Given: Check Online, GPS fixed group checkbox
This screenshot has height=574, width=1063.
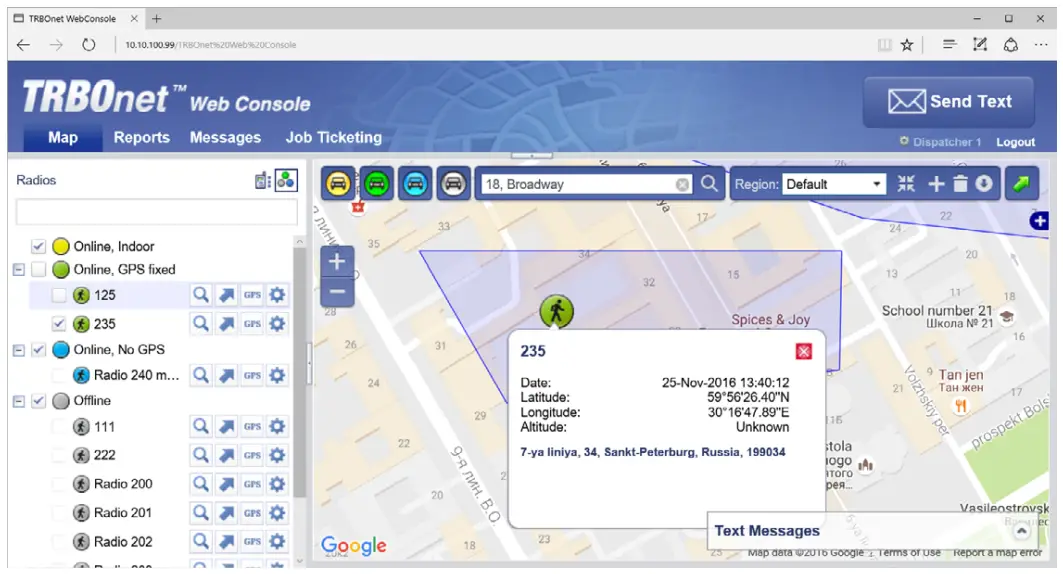Looking at the screenshot, I should point(39,270).
